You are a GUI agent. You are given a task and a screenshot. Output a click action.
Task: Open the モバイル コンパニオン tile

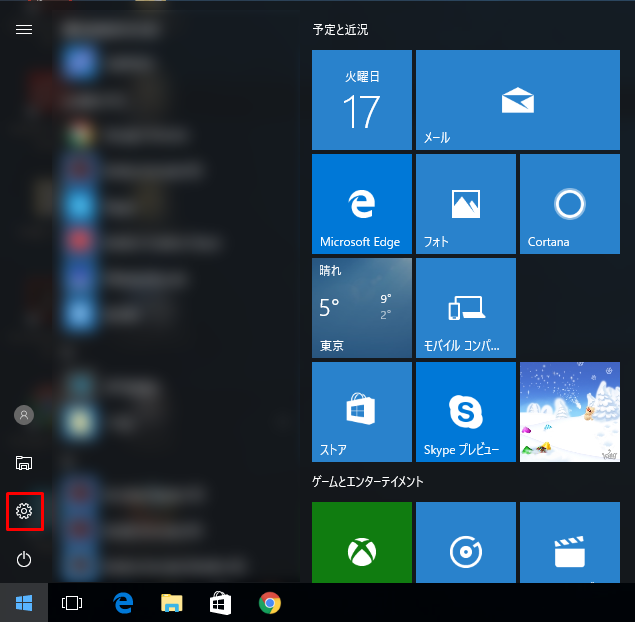(x=466, y=308)
